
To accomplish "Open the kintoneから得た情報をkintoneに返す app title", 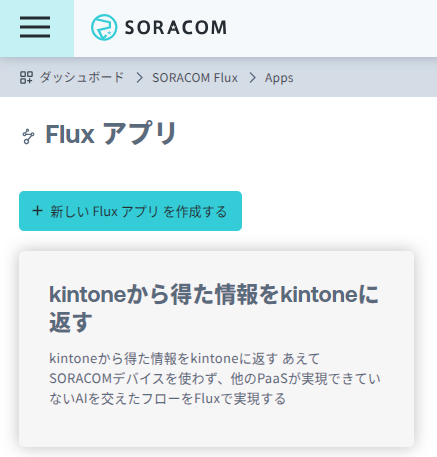I will click(x=214, y=308).
